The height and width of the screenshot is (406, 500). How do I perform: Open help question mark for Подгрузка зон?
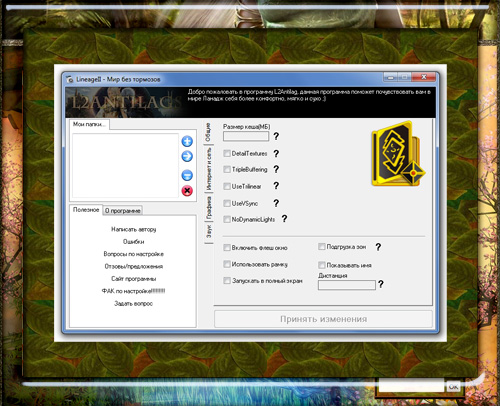pyautogui.click(x=378, y=247)
